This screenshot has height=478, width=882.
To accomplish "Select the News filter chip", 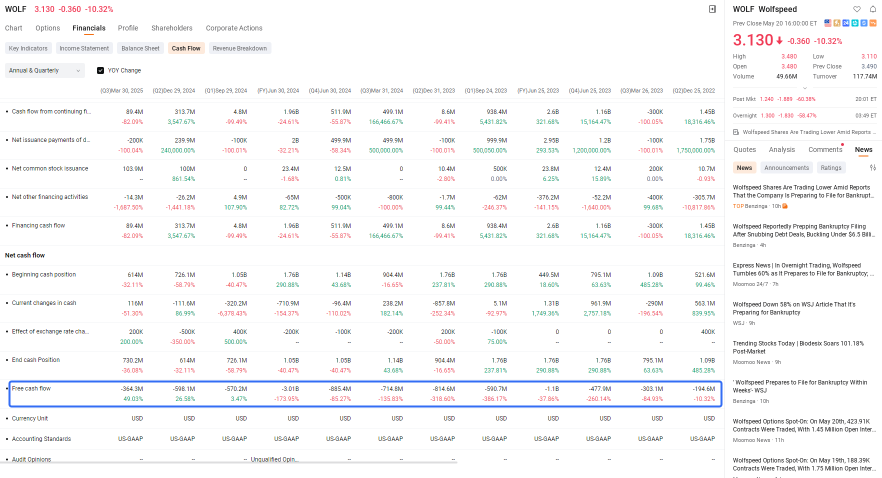I will pyautogui.click(x=744, y=168).
